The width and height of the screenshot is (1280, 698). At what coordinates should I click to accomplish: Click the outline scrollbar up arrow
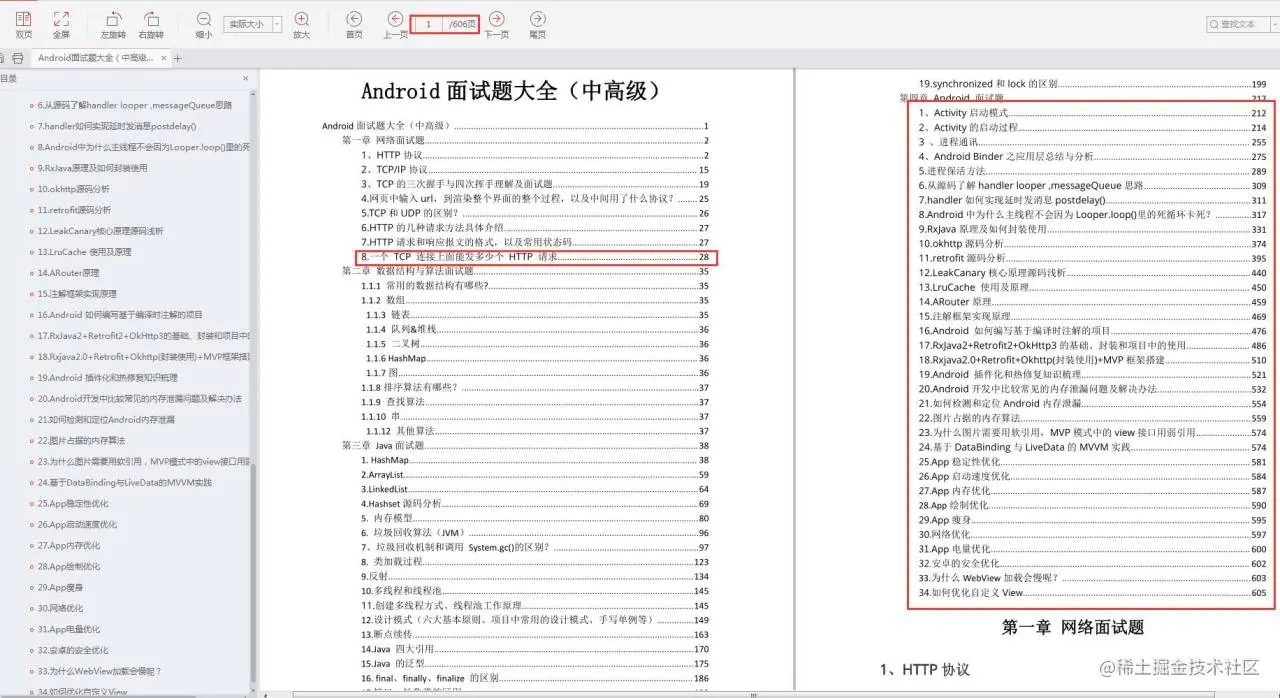tap(254, 92)
